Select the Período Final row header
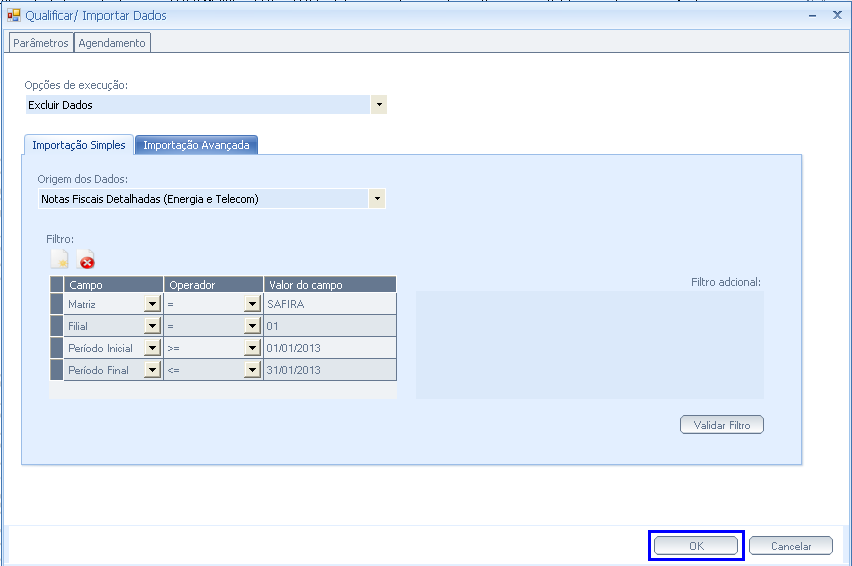852x566 pixels. [56, 370]
